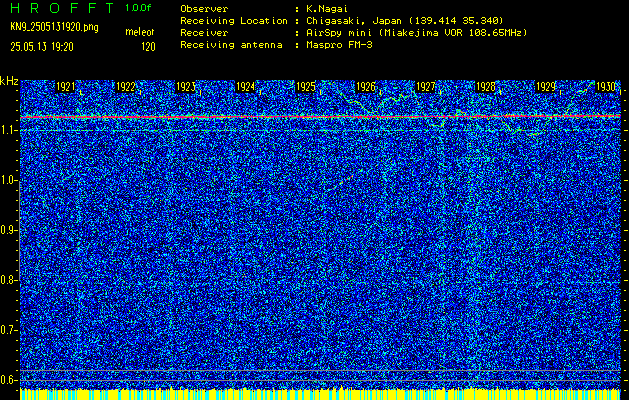This screenshot has width=629, height=400.
Task: Click AirSpy mini Miakejima VOR text
Action: point(416,33)
